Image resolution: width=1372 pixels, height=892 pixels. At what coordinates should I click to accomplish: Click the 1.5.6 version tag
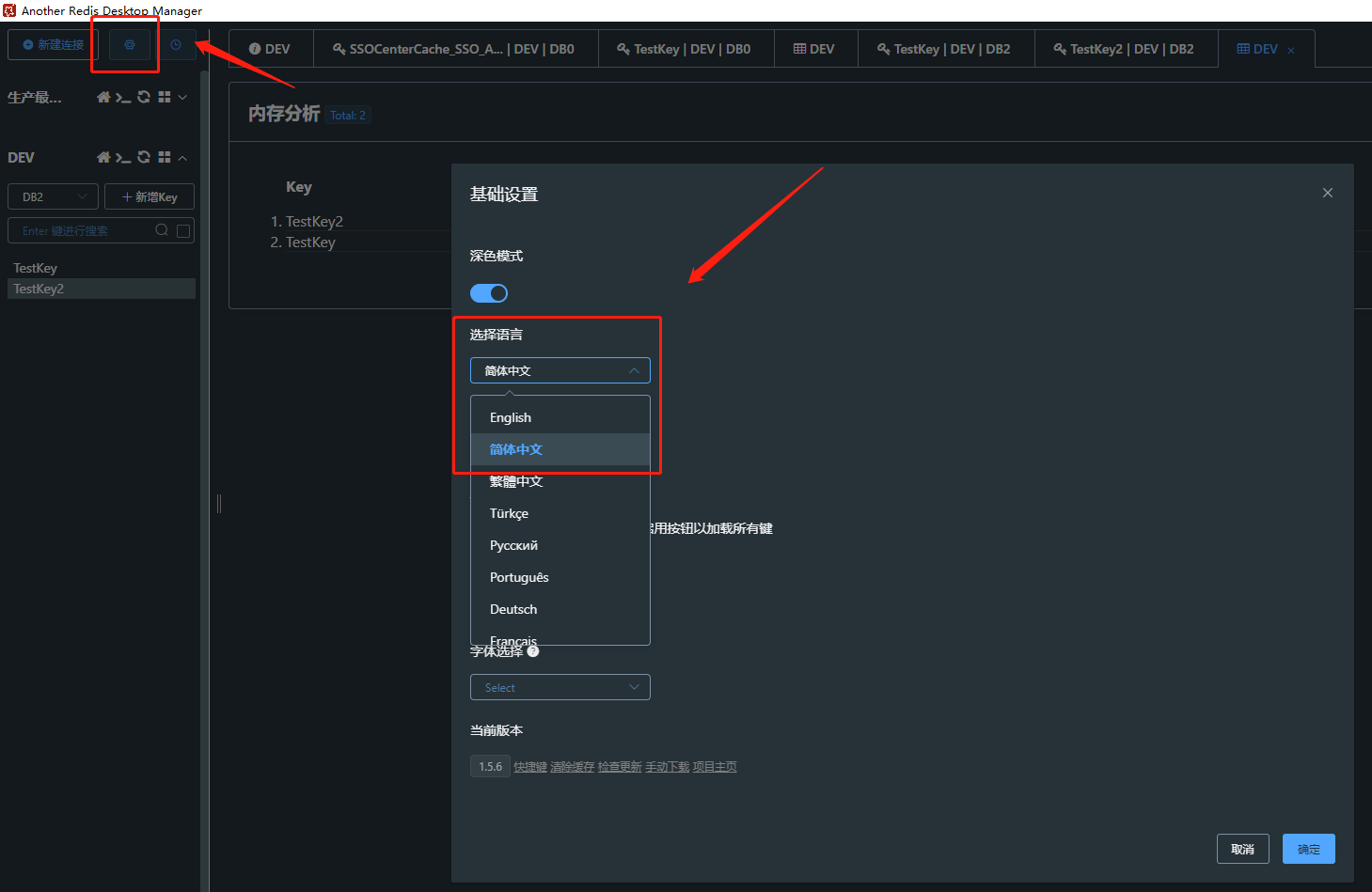click(490, 766)
